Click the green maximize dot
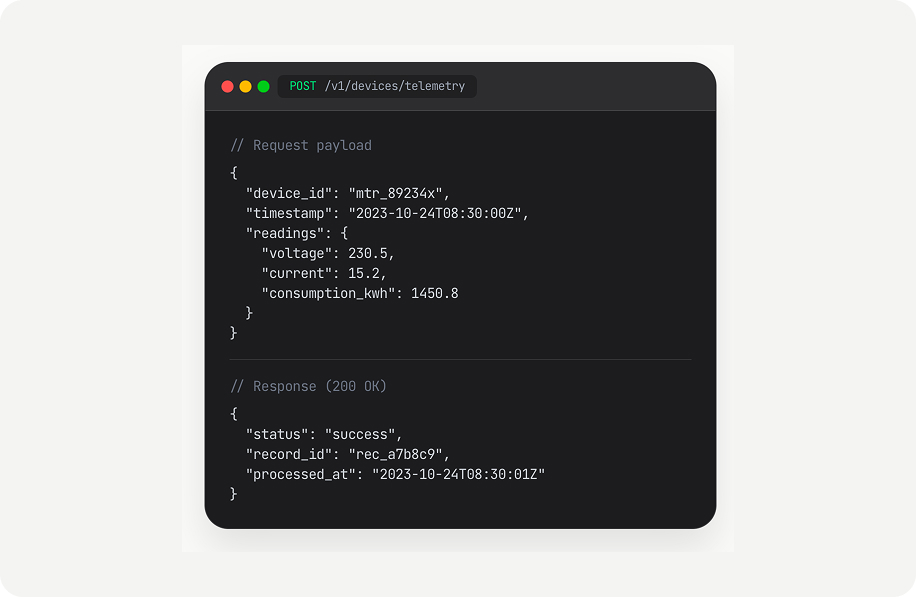 pyautogui.click(x=263, y=86)
